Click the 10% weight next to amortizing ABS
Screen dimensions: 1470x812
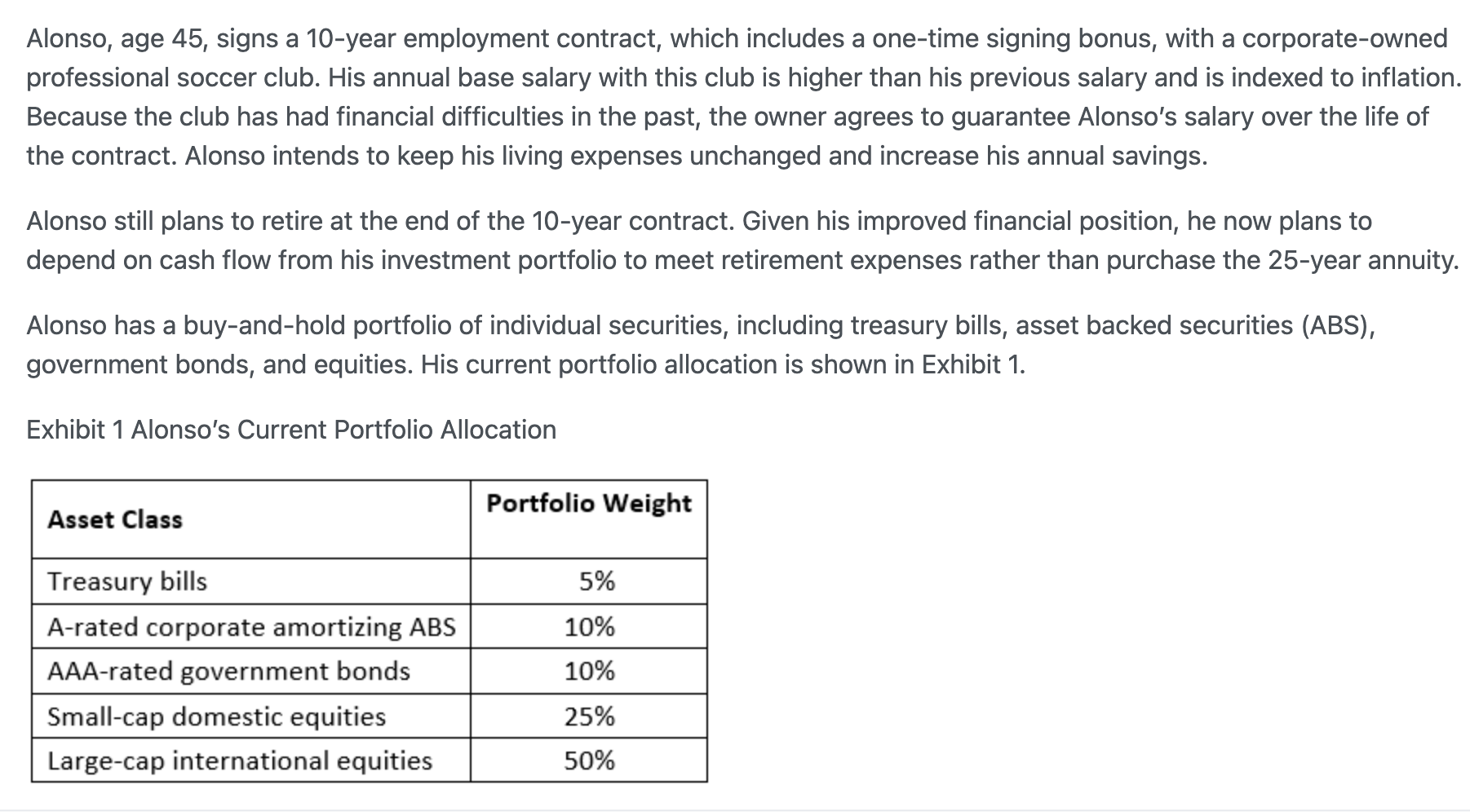590,627
